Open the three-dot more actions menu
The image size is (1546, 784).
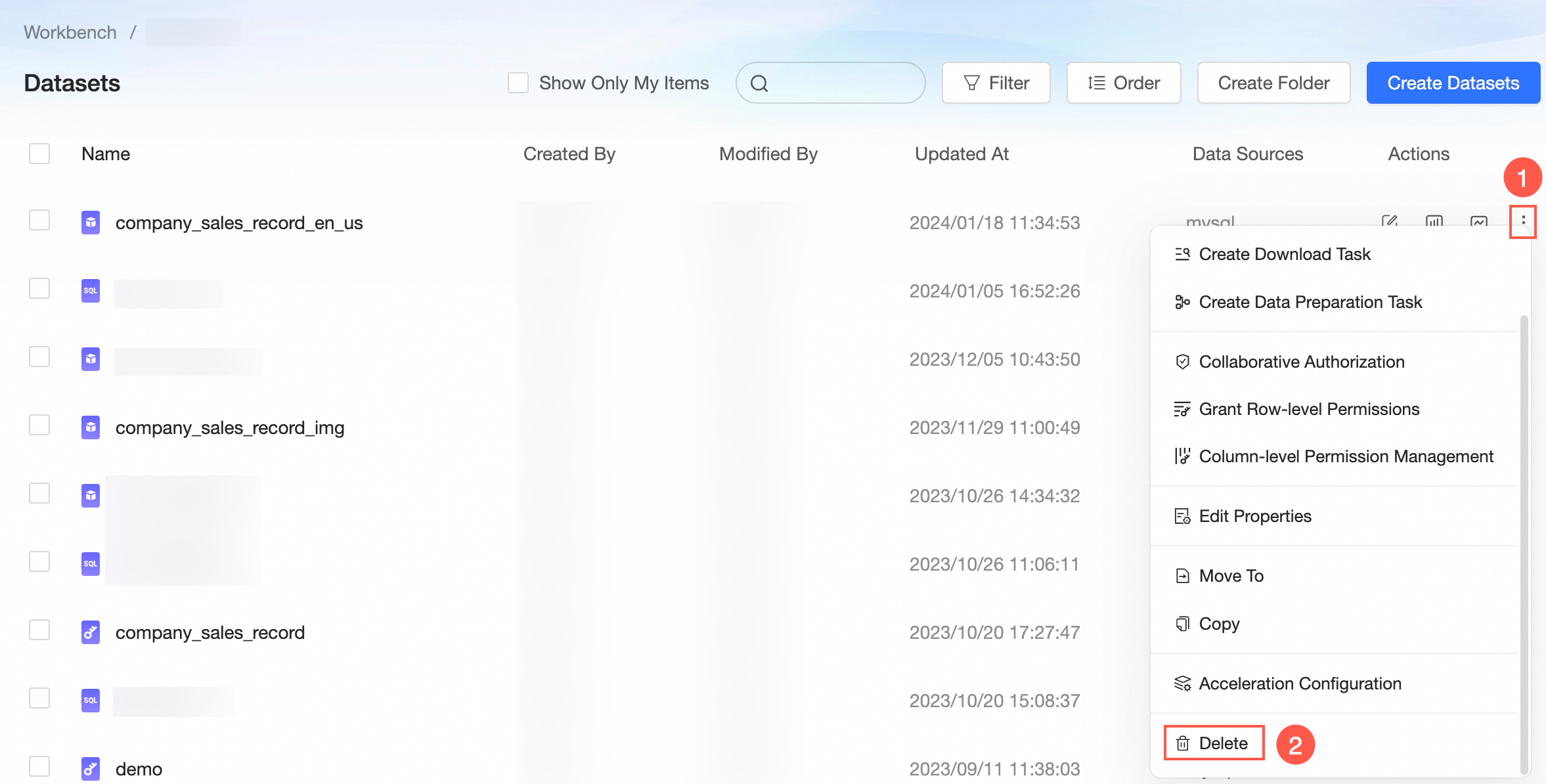(x=1523, y=221)
